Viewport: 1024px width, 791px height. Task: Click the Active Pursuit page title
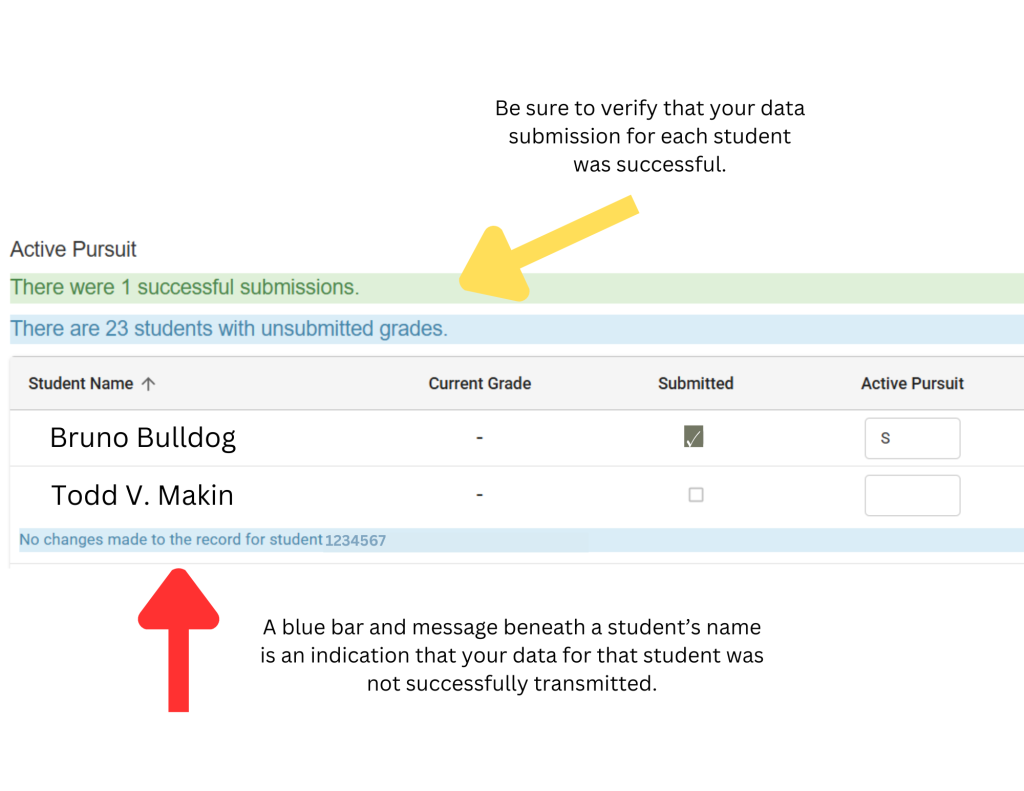coord(73,249)
